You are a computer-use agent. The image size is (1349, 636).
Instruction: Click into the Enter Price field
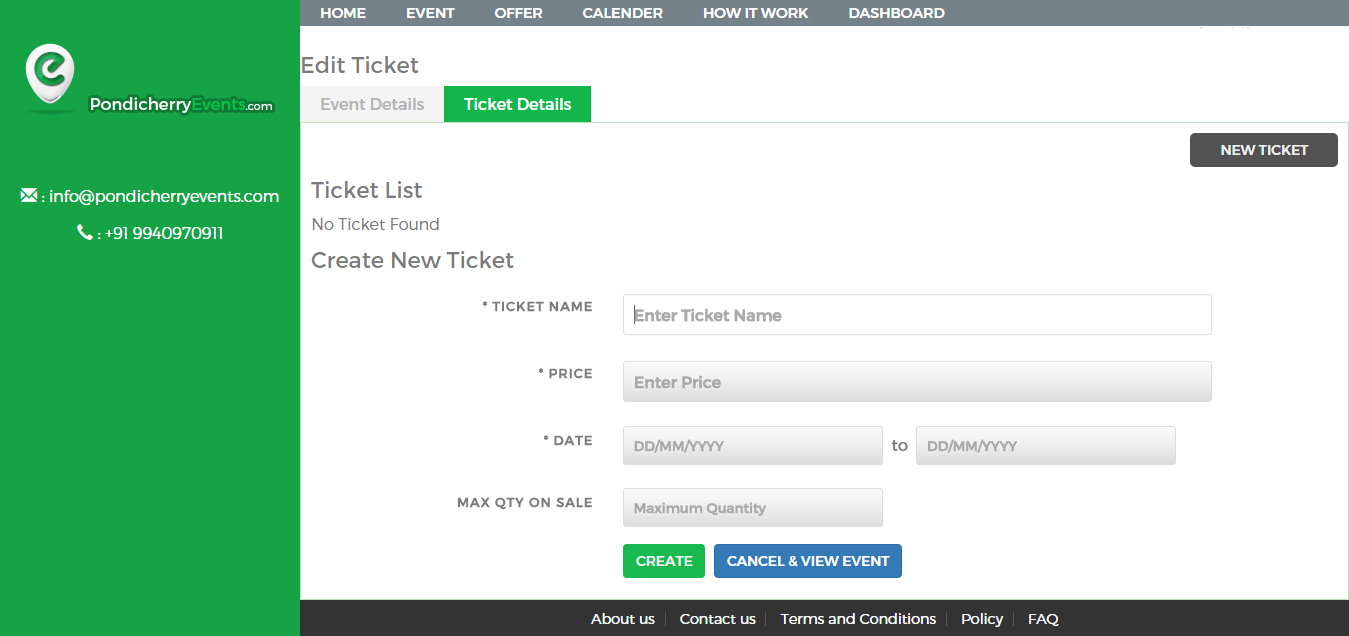(917, 382)
